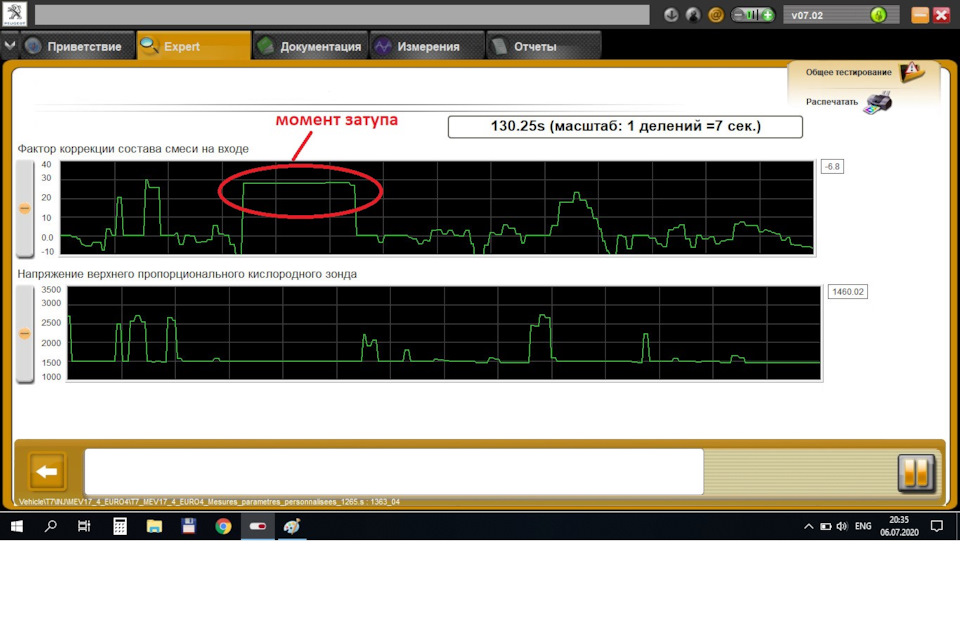Click the printer icon

coord(878,102)
